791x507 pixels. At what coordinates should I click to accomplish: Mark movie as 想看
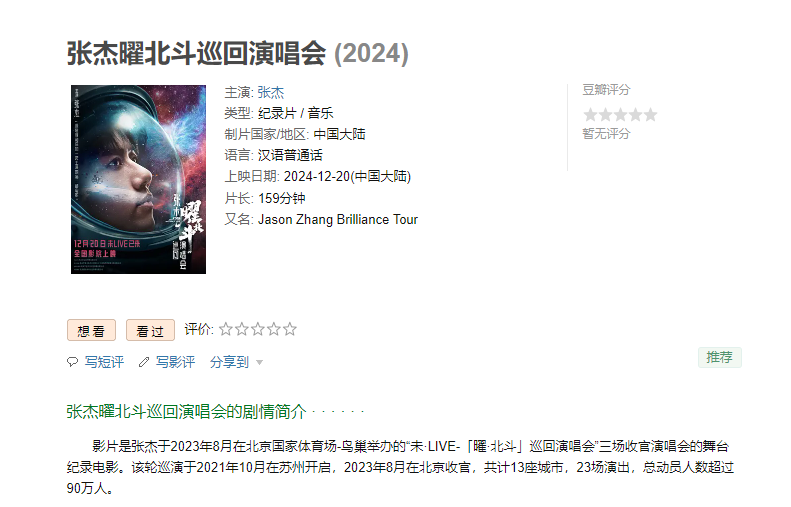[x=91, y=330]
